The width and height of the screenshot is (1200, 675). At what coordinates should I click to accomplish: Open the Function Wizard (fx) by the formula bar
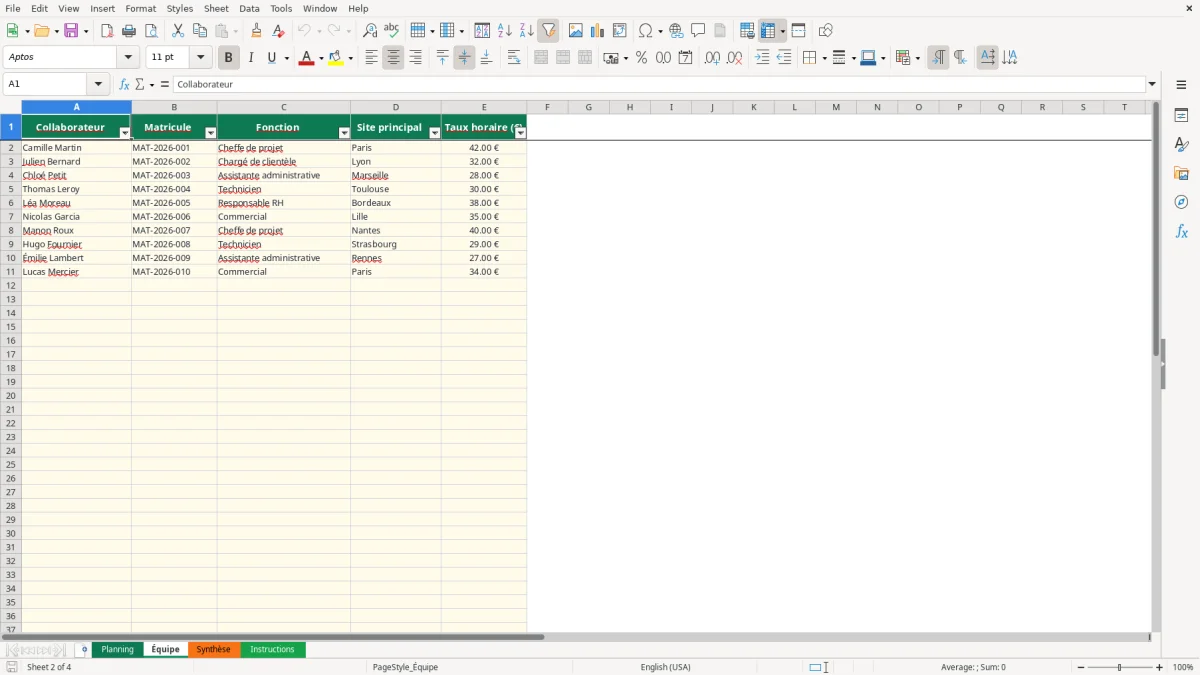[124, 84]
